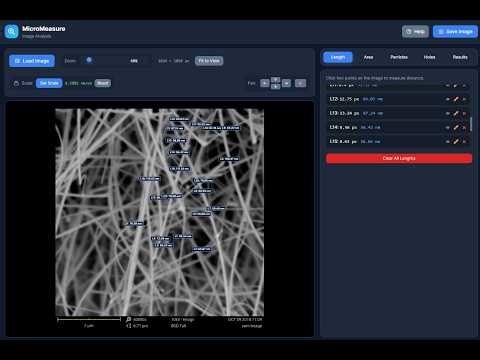Image resolution: width=480 pixels, height=360 pixels.
Task: Pan the image down
Action: [275, 87]
